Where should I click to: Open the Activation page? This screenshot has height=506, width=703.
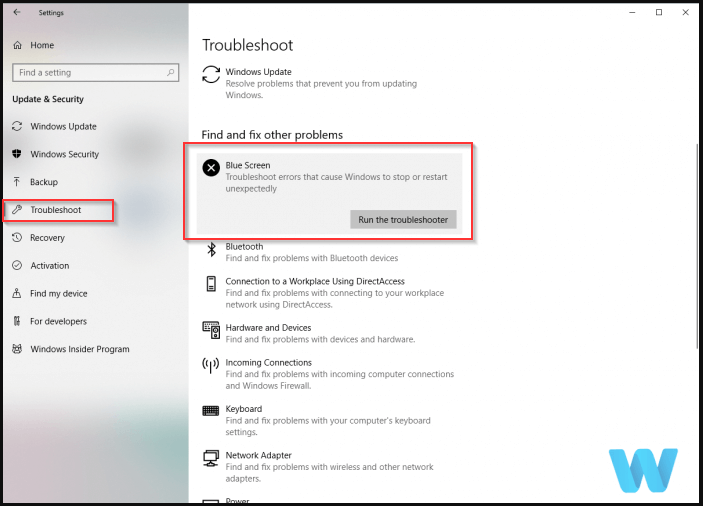[50, 265]
